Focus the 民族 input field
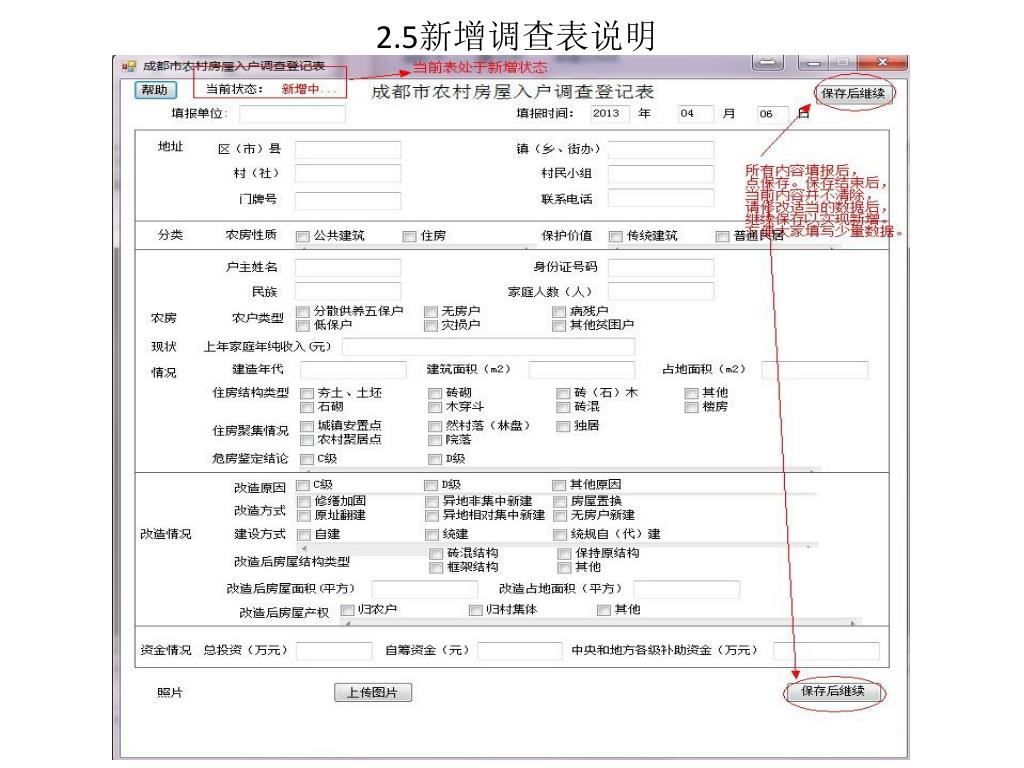Image resolution: width=1024 pixels, height=768 pixels. pyautogui.click(x=347, y=291)
